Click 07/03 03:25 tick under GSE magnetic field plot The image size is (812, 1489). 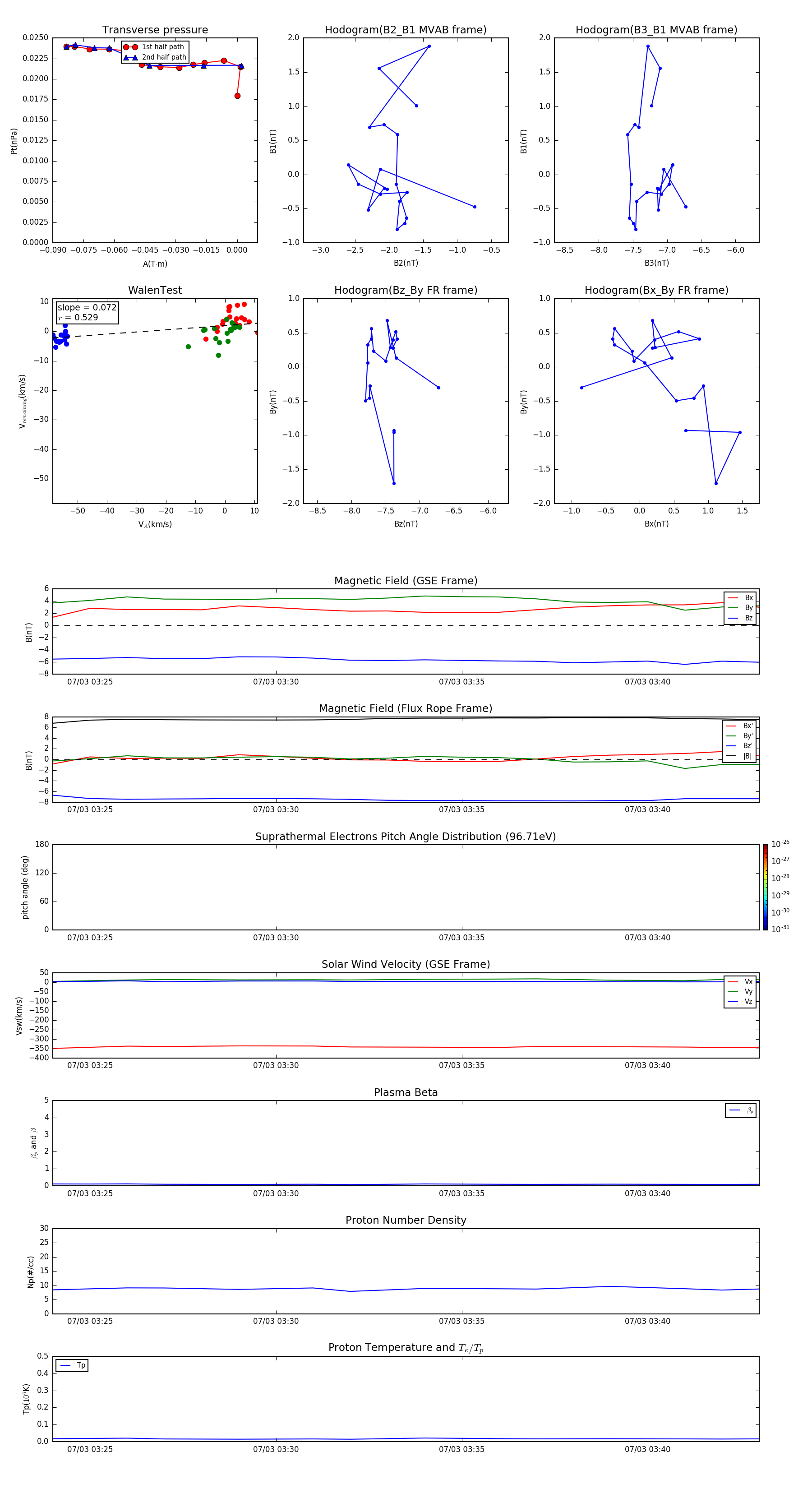pyautogui.click(x=90, y=681)
